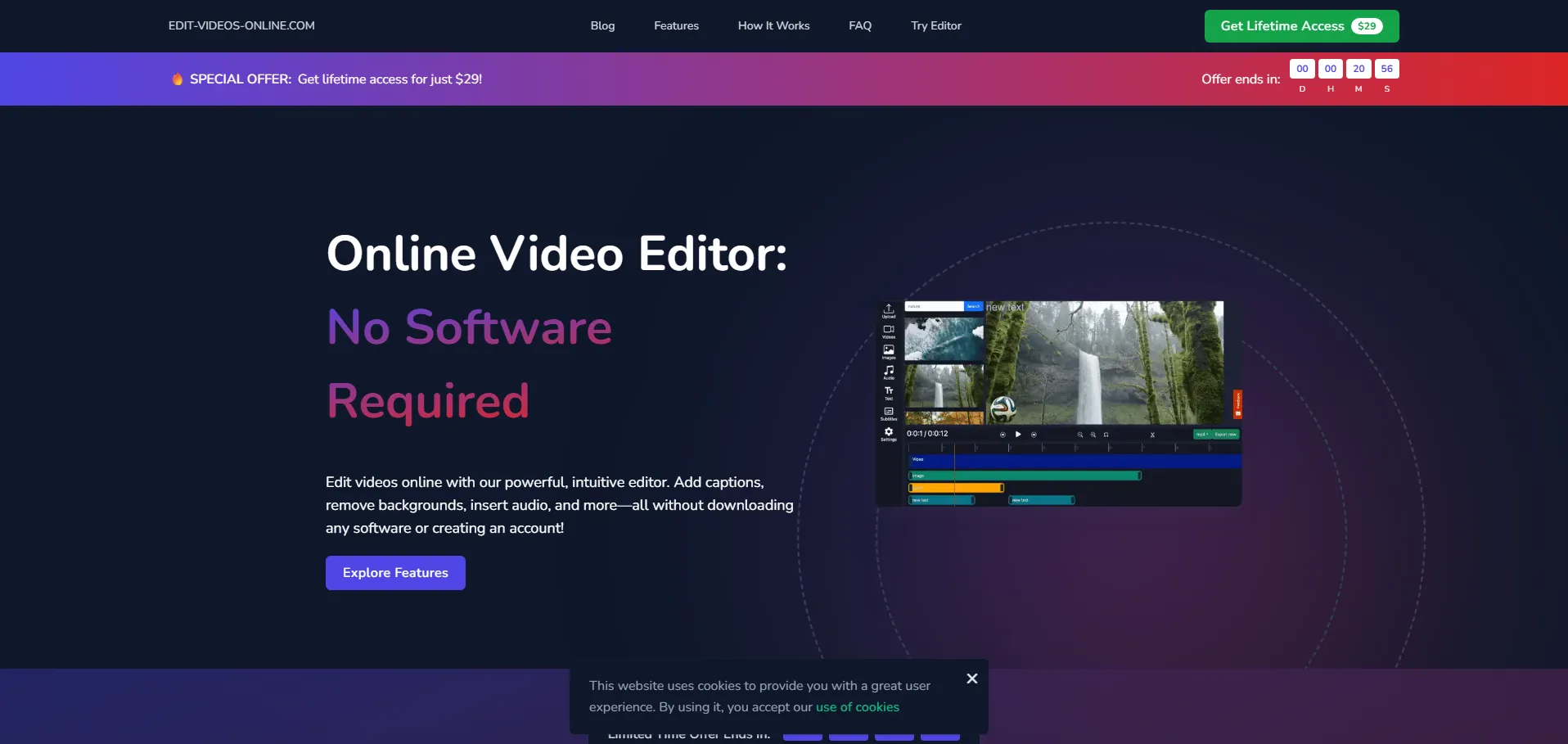Open the Audio music note icon
The height and width of the screenshot is (744, 1568).
tap(888, 372)
